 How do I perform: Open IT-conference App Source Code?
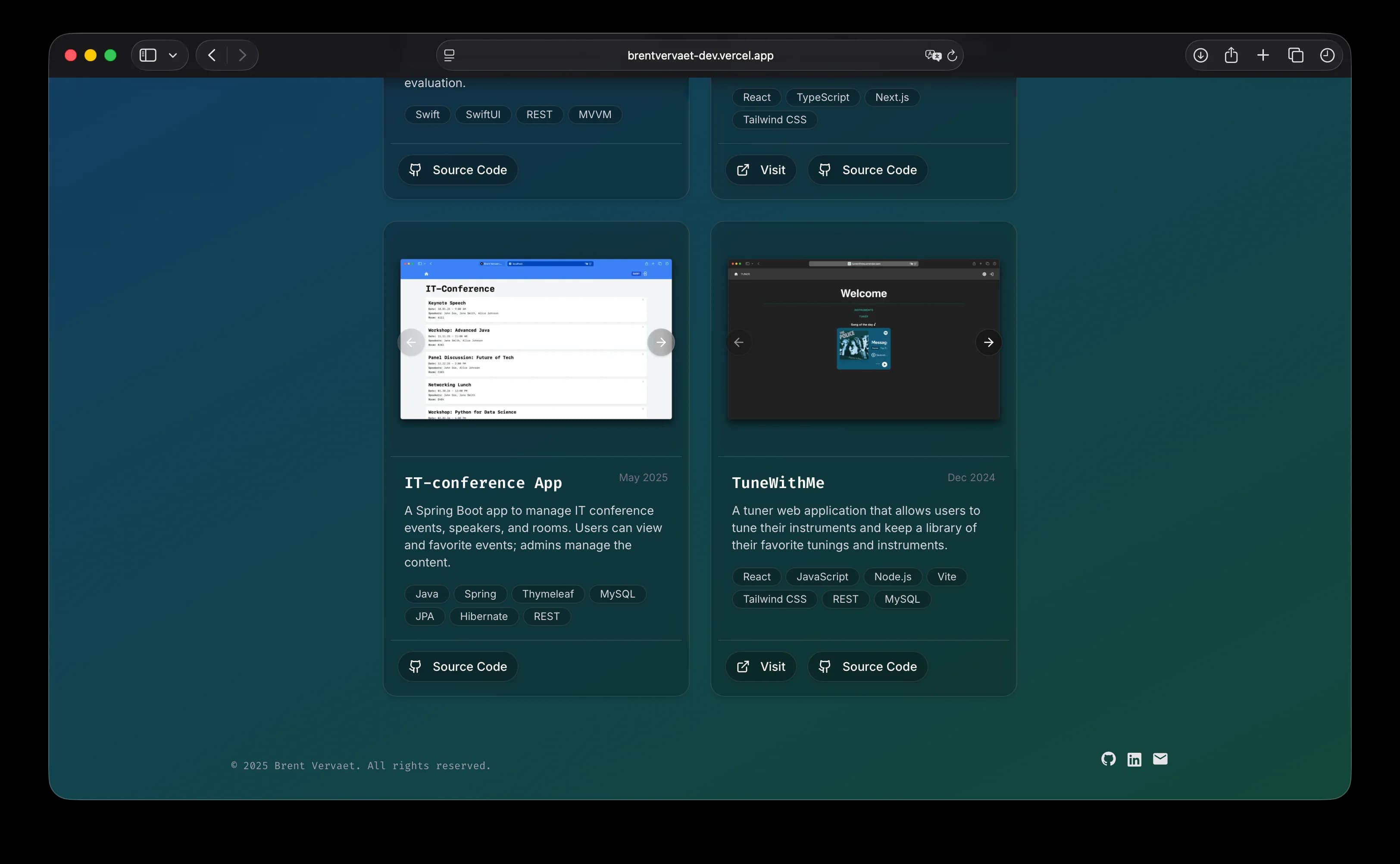(458, 666)
